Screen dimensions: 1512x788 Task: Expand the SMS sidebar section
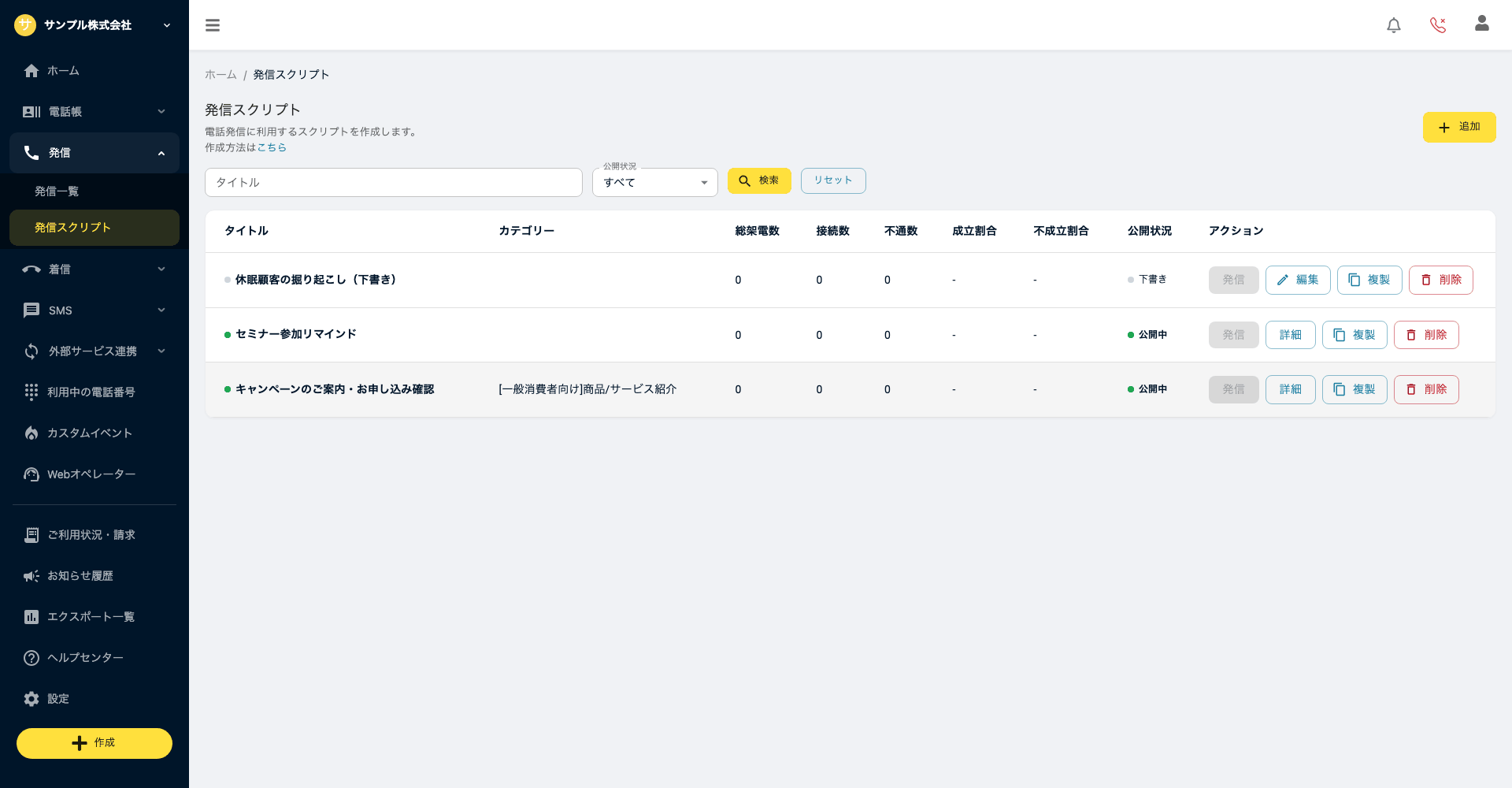click(94, 310)
